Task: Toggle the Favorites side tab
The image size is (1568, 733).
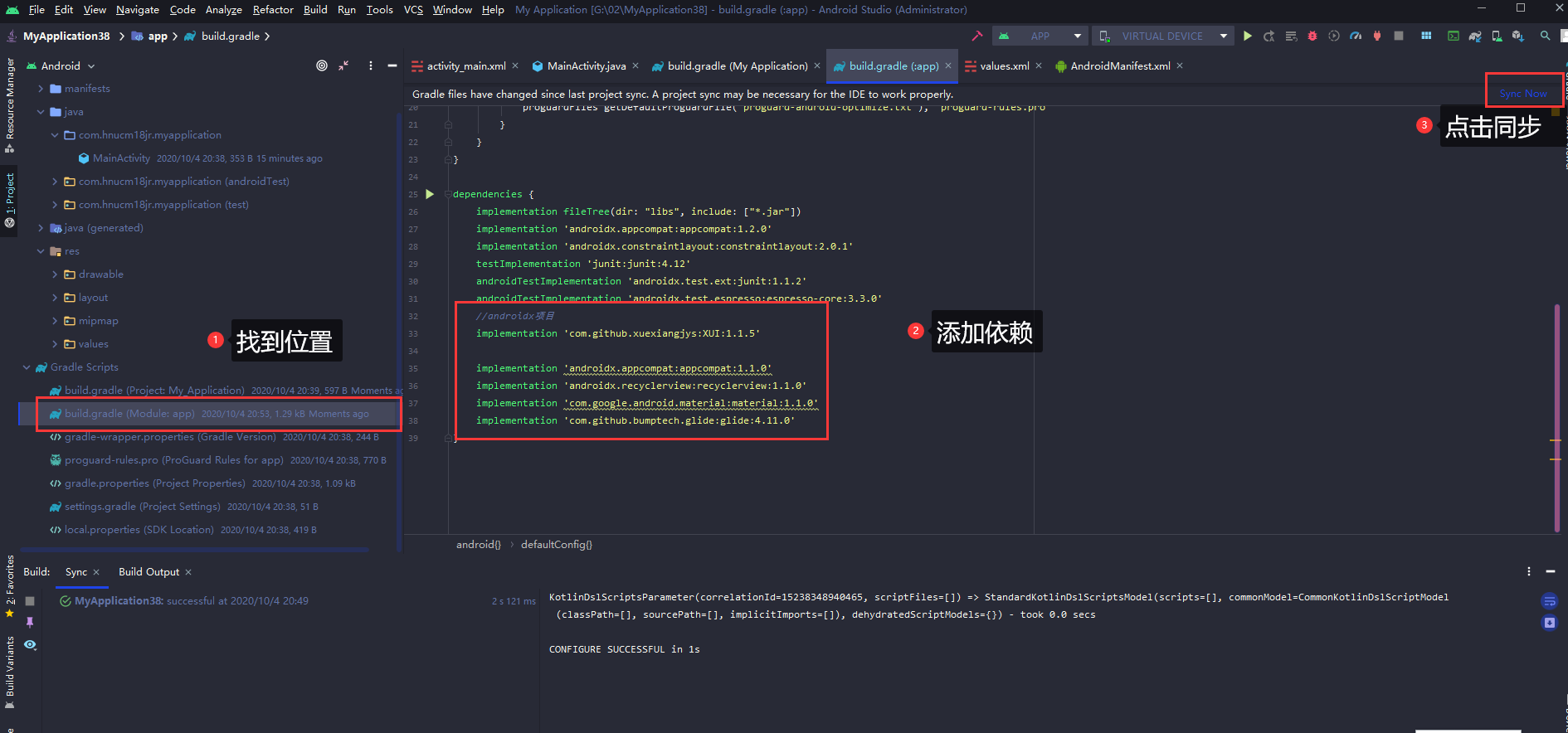Action: (10, 586)
